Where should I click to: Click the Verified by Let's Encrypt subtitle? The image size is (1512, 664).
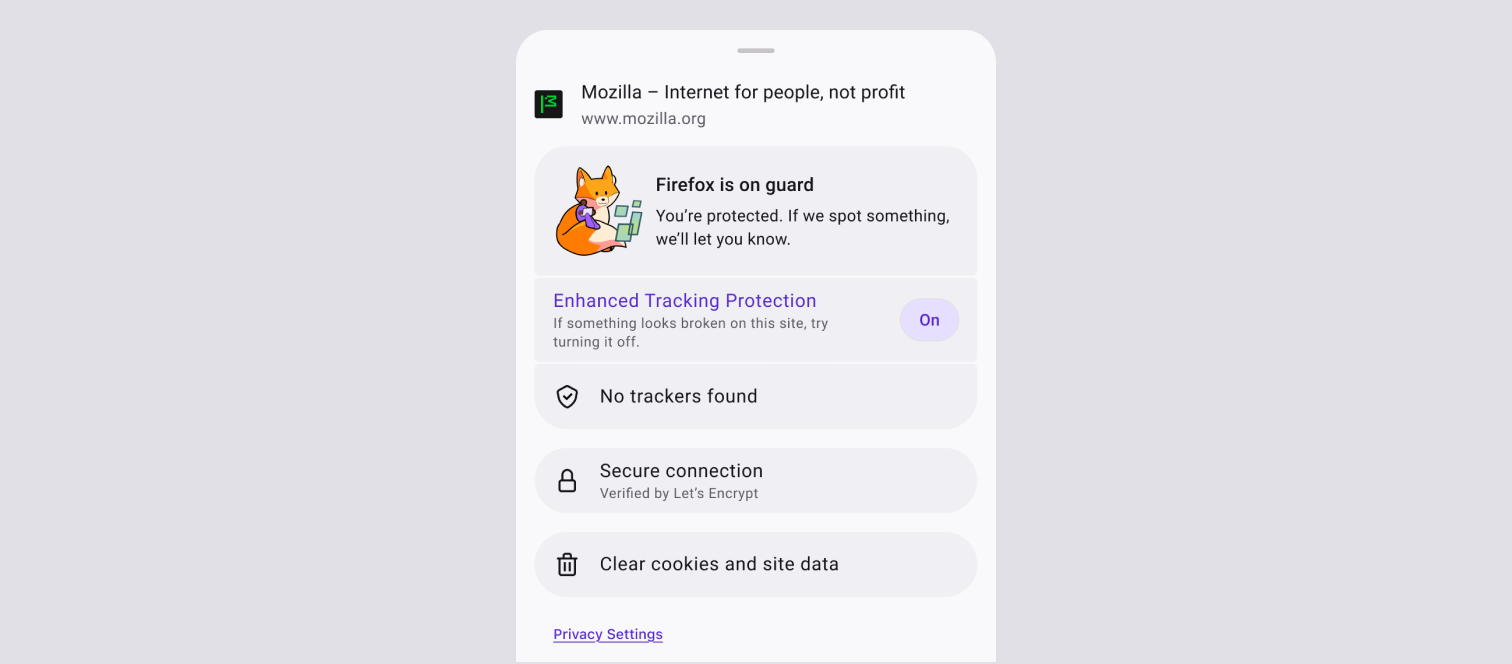point(679,494)
